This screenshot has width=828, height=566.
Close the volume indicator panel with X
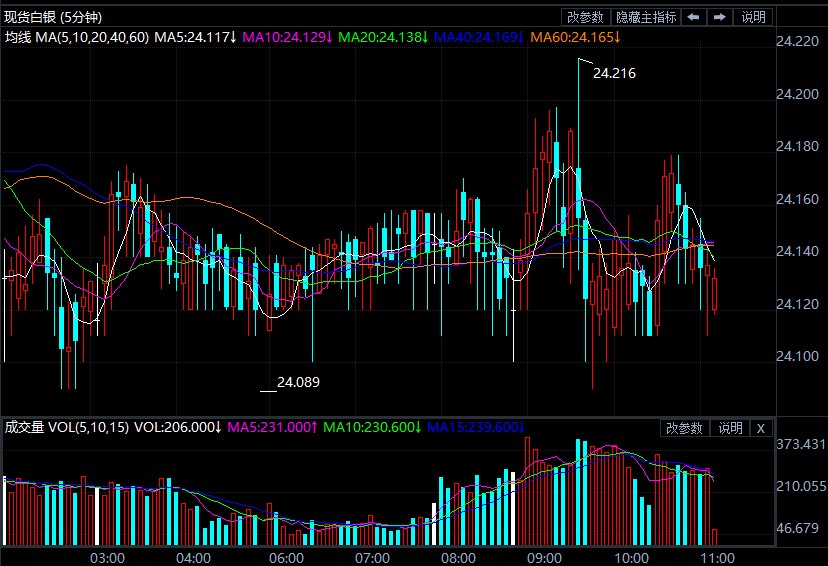point(761,428)
